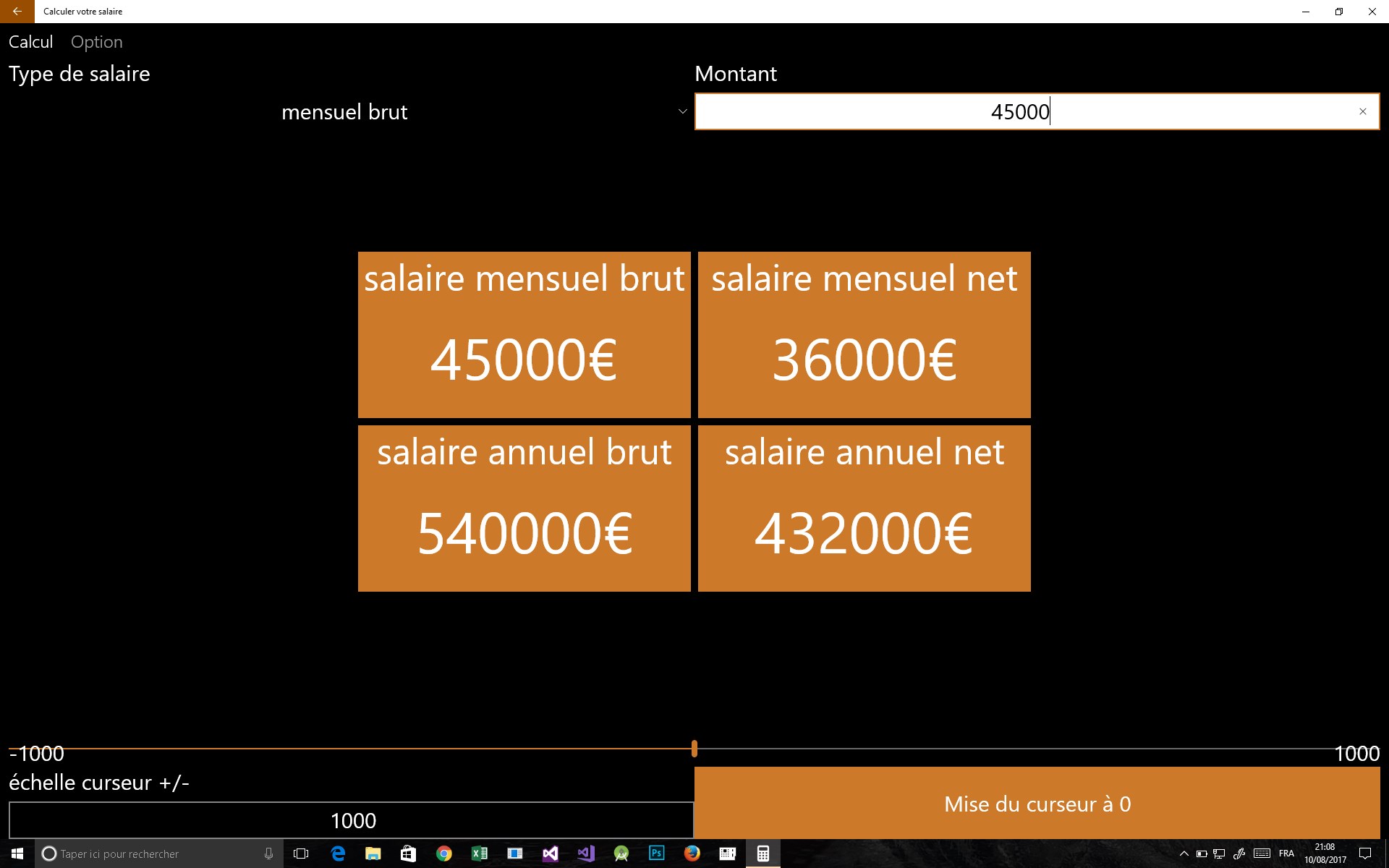This screenshot has width=1389, height=868.
Task: Open Windows Store from taskbar
Action: point(408,854)
